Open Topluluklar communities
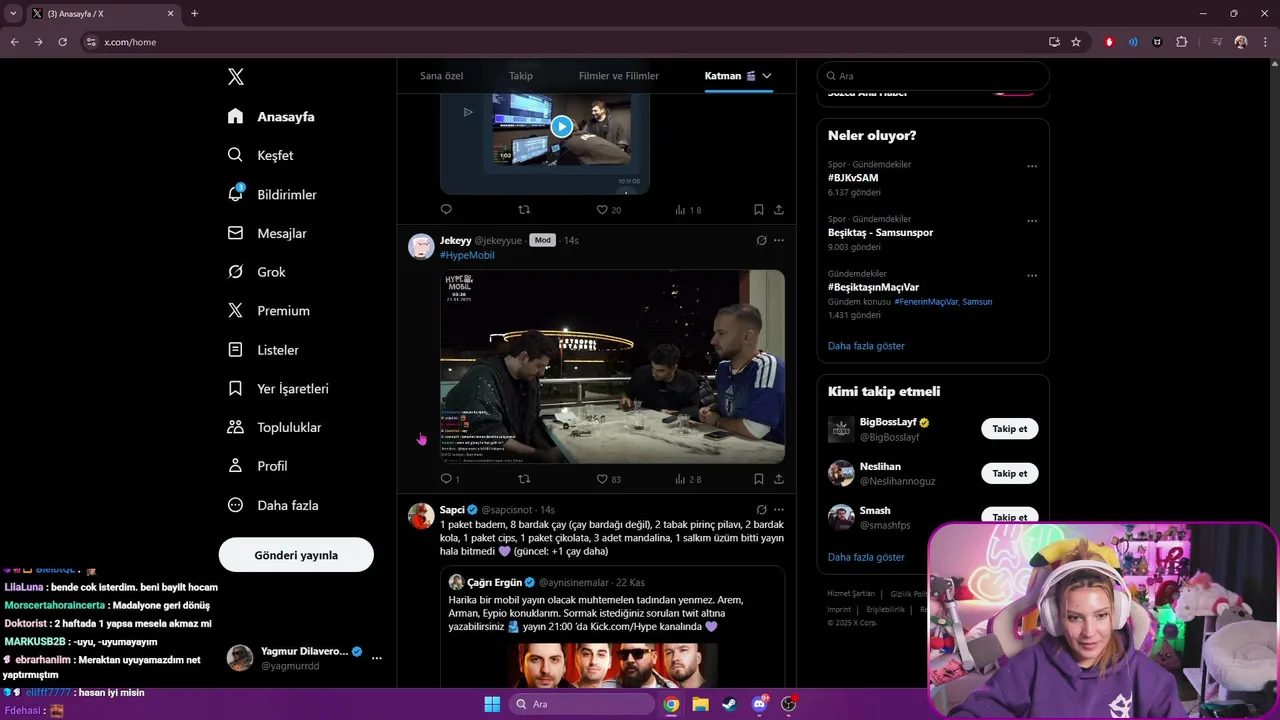Viewport: 1280px width, 720px height. 274,427
